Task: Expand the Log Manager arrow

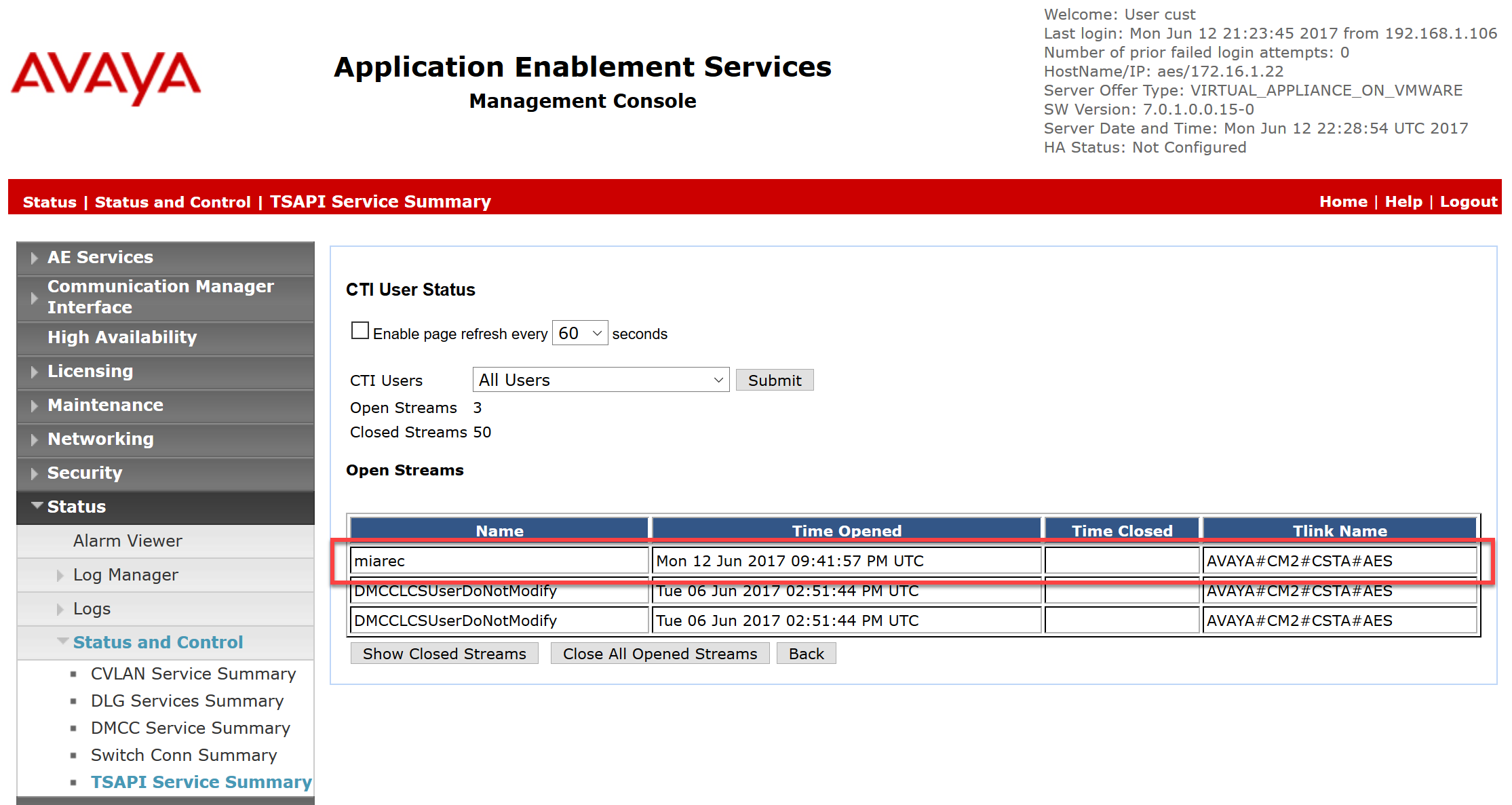Action: (x=60, y=575)
